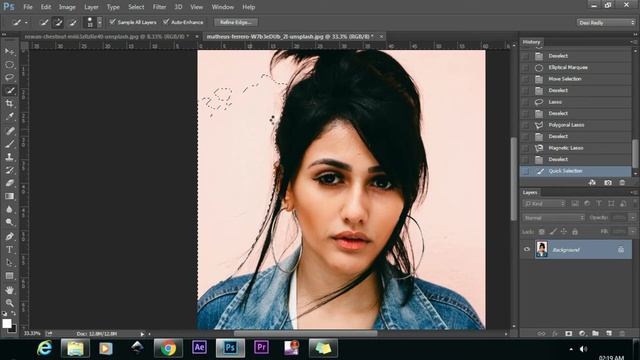Open After Effects from the taskbar
This screenshot has width=640, height=360.
(199, 347)
